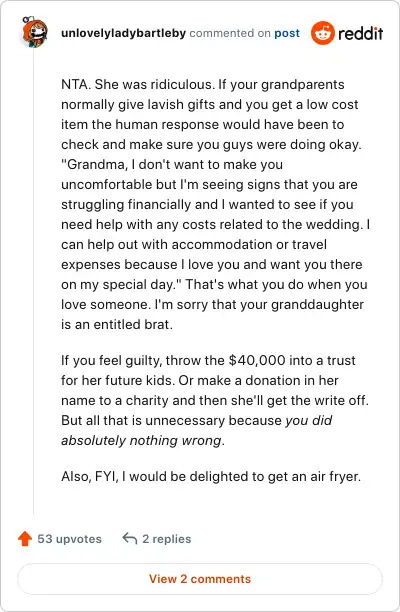Screen dimensions: 400x612
Task: Click the paragraph starting "NTA. She was ridiculous"
Action: (x=215, y=205)
